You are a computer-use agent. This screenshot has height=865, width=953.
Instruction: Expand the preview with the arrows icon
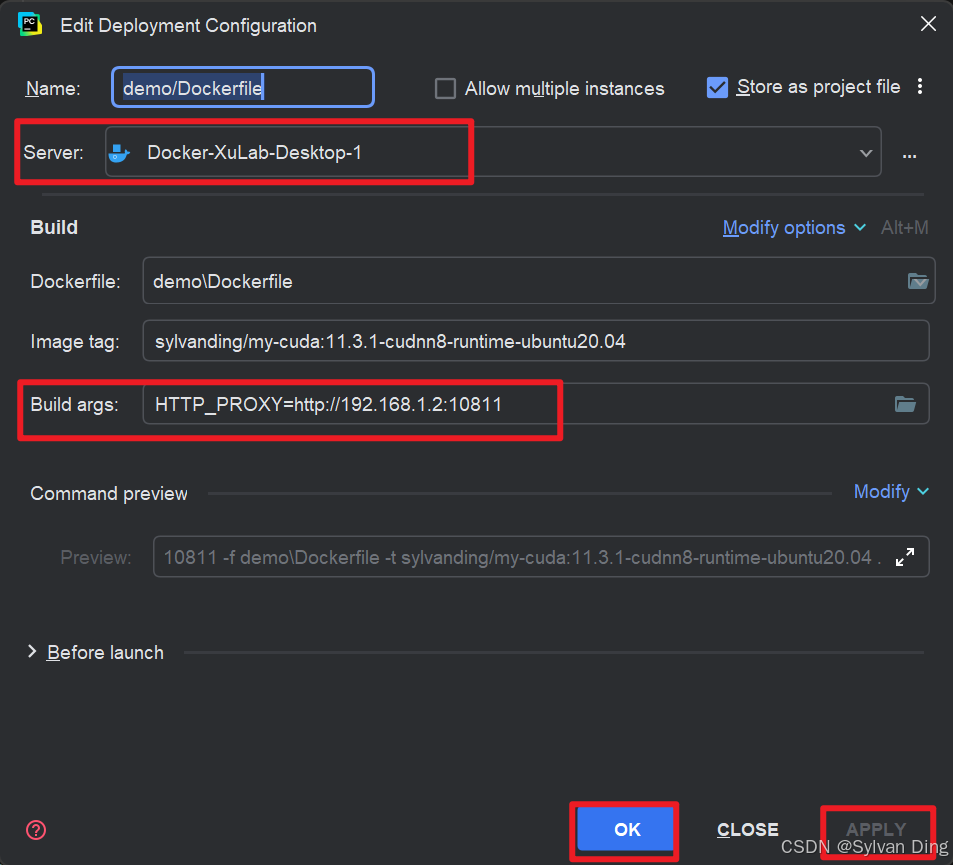[x=905, y=557]
